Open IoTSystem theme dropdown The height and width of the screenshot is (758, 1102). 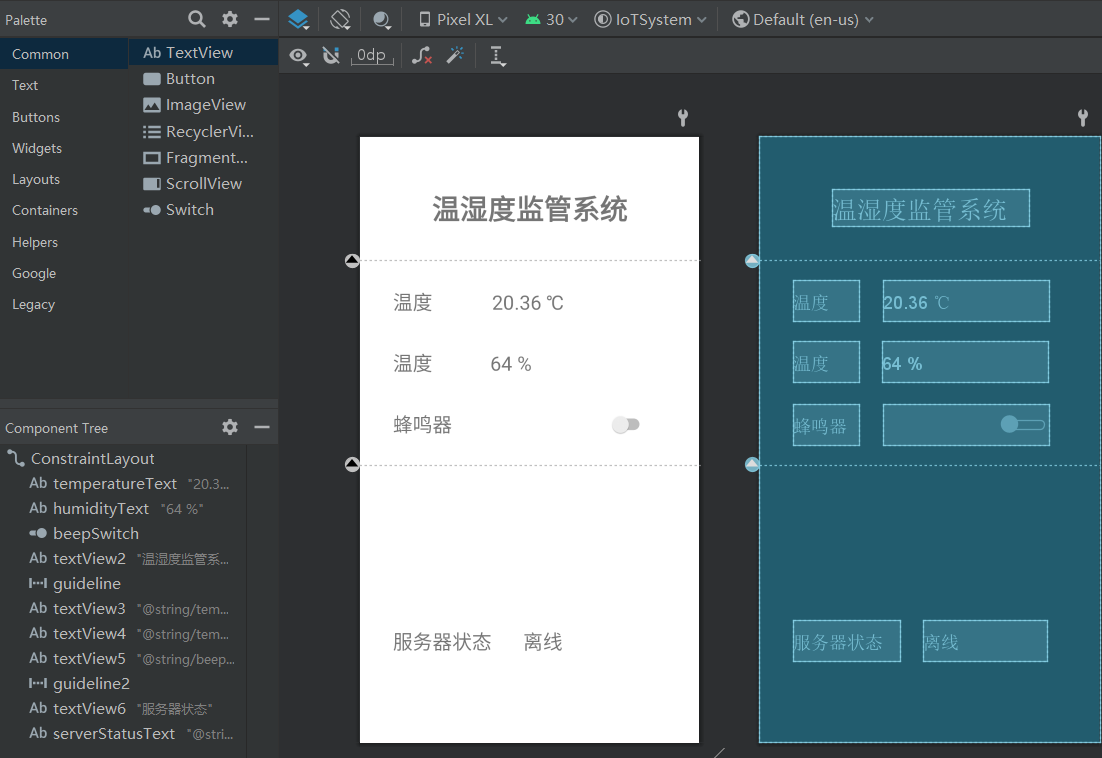[x=650, y=20]
